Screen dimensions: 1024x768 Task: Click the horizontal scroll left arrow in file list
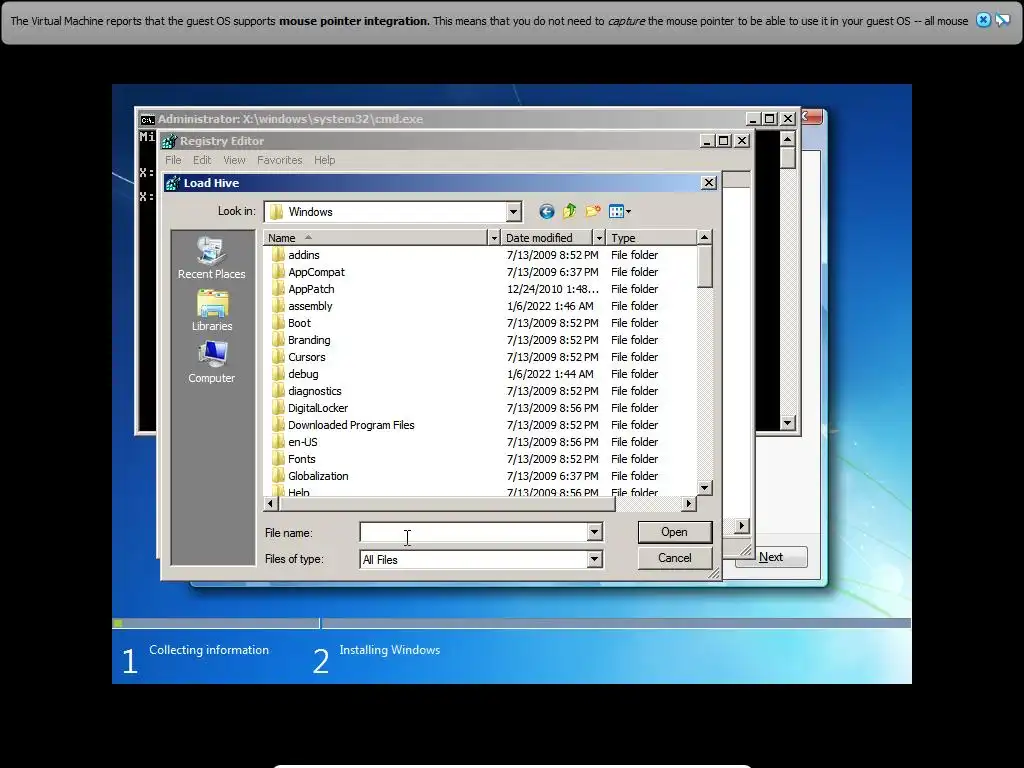pyautogui.click(x=270, y=503)
